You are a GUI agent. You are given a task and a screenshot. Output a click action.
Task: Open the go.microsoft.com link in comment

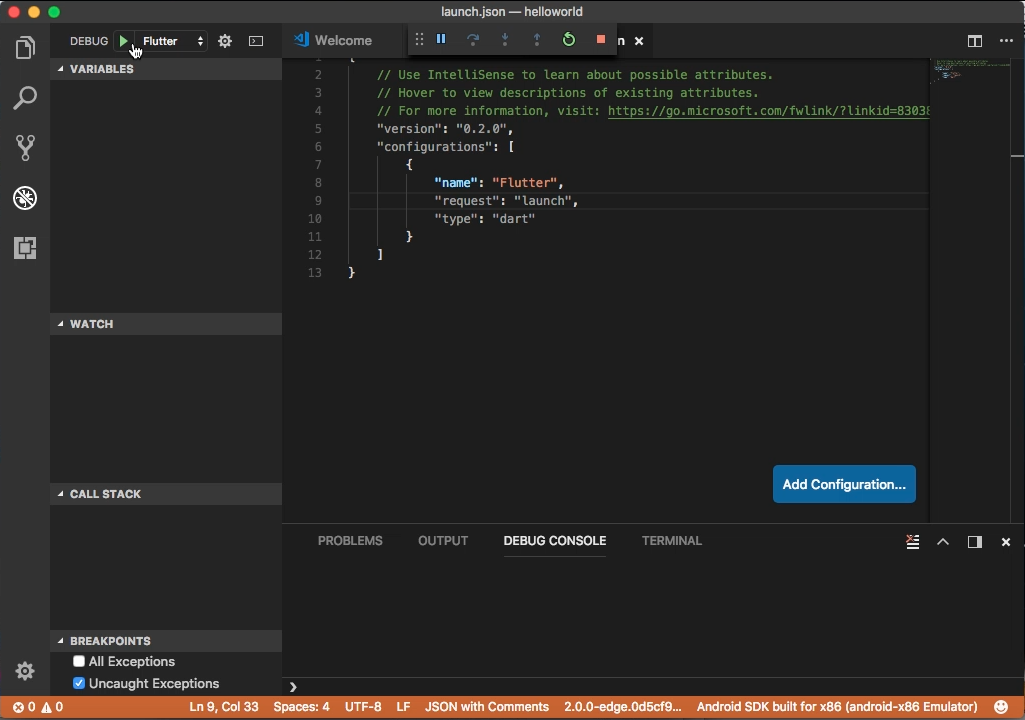pos(768,111)
